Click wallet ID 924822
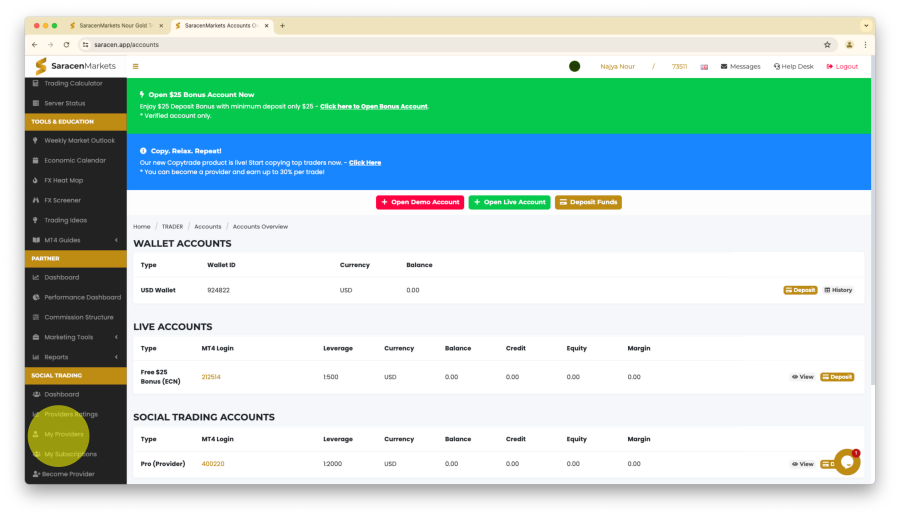 click(219, 290)
